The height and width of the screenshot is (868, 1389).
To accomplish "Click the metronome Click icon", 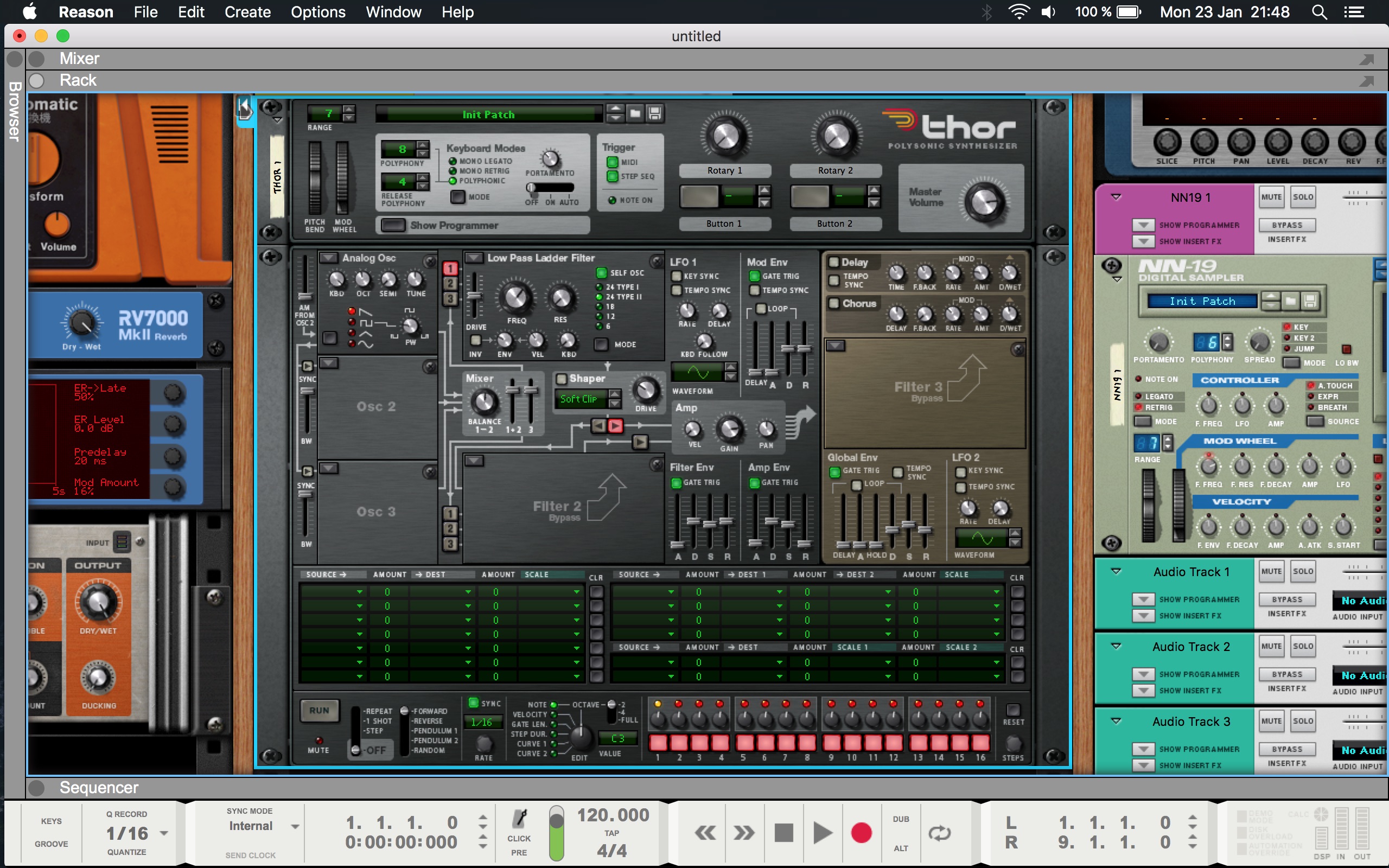I will pyautogui.click(x=519, y=819).
